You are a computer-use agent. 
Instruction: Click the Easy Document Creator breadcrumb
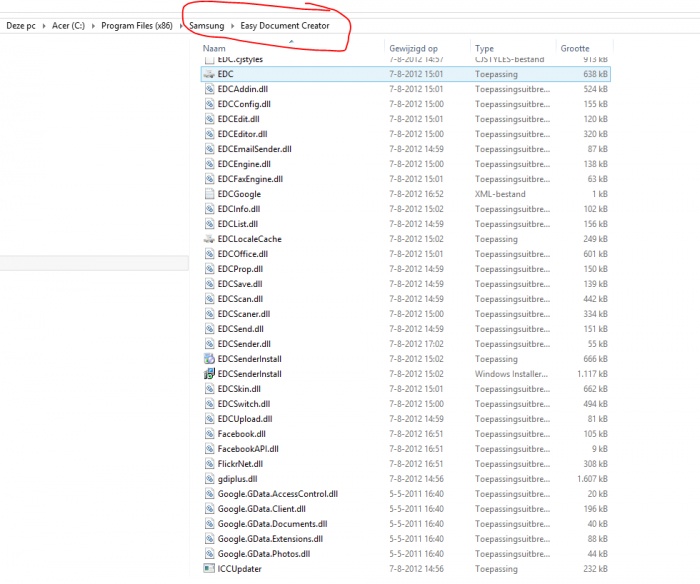(x=285, y=26)
